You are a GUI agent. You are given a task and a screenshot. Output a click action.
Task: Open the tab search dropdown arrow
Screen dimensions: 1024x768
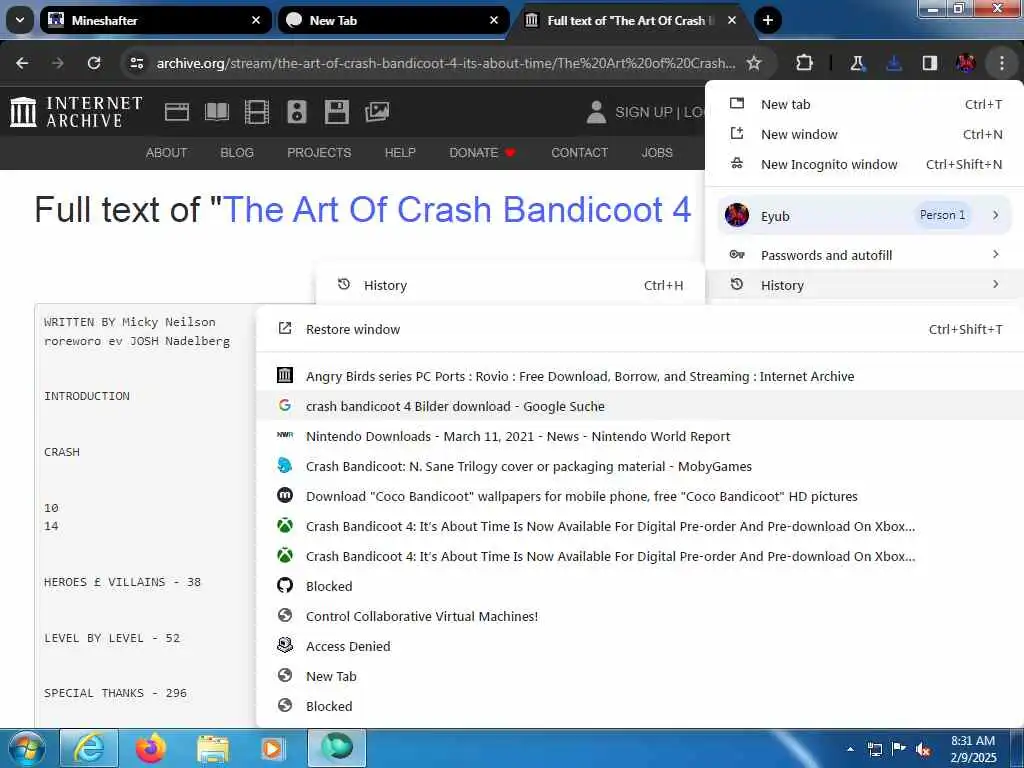tap(20, 20)
